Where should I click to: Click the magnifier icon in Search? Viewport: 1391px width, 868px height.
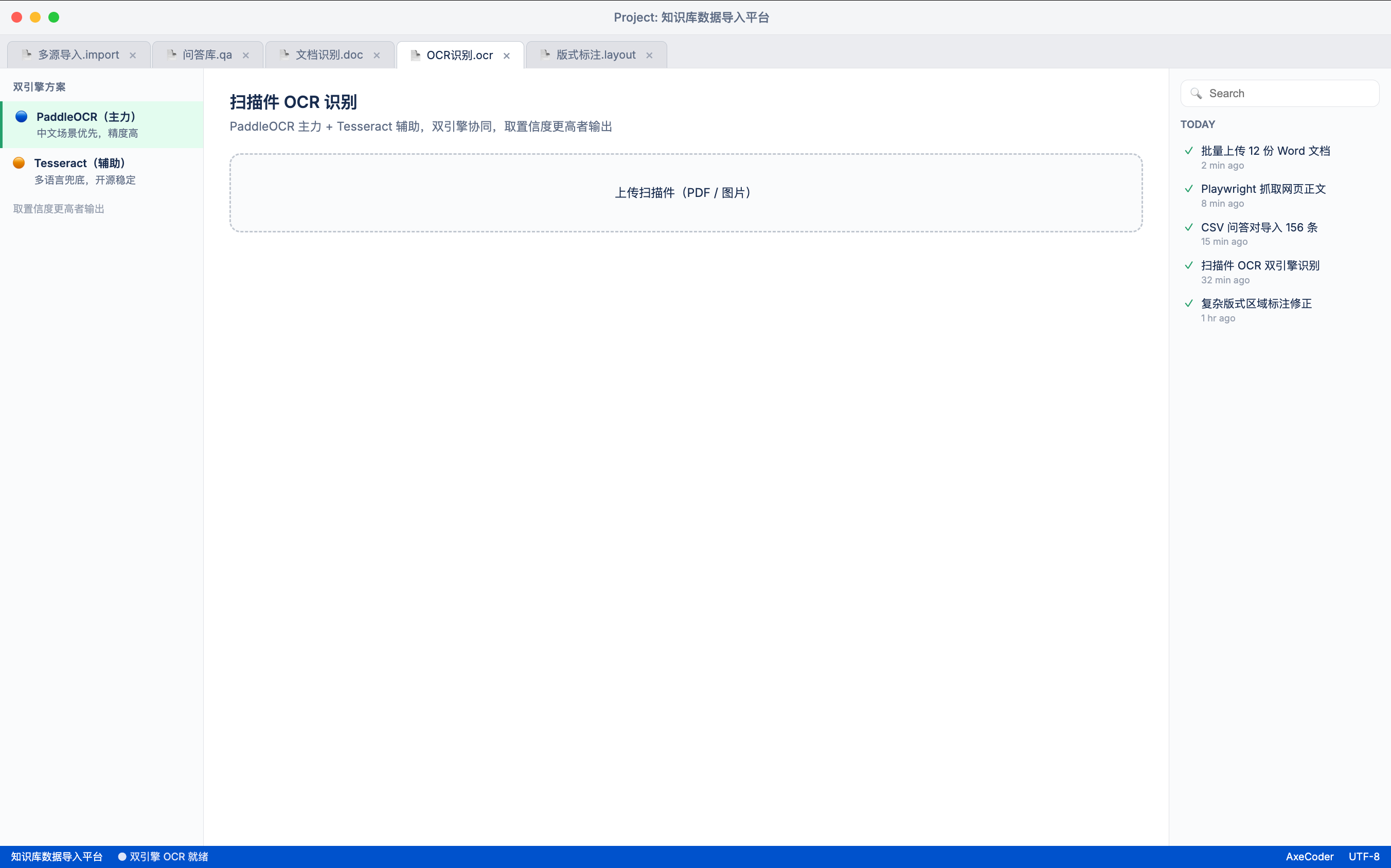pyautogui.click(x=1197, y=94)
